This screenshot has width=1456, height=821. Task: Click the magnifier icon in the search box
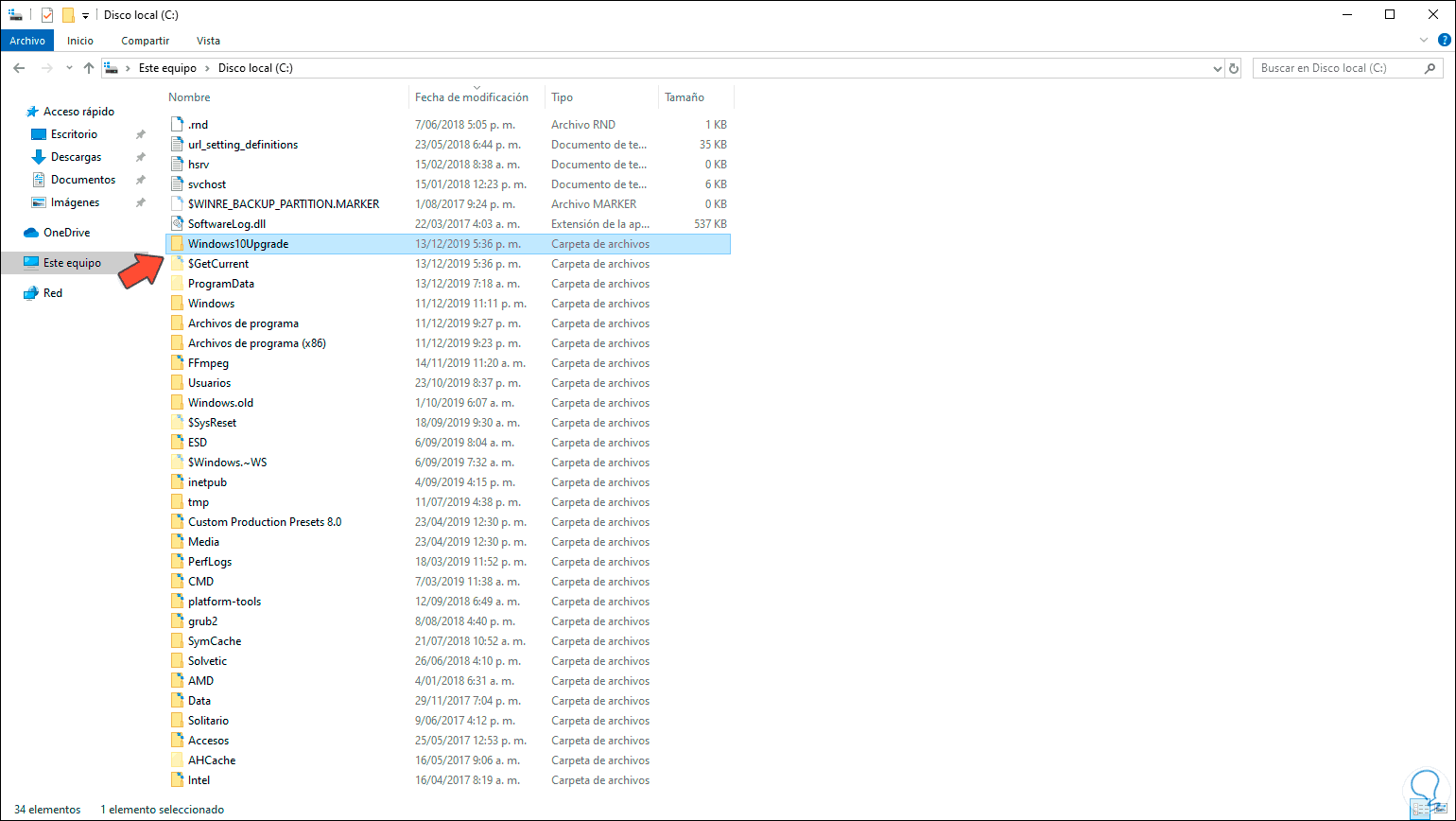coord(1430,68)
